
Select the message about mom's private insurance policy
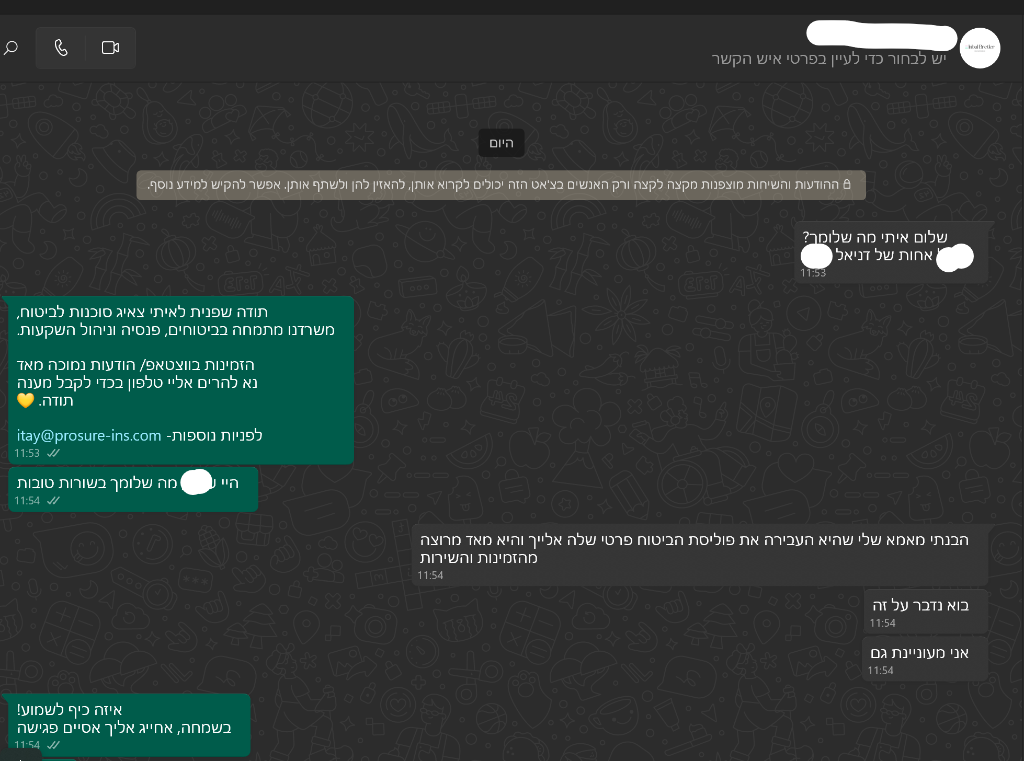click(699, 555)
